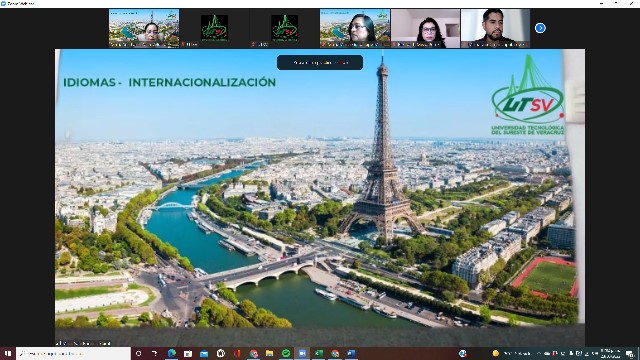
Task: Expand hidden system tray icons chevron
Action: (538, 353)
